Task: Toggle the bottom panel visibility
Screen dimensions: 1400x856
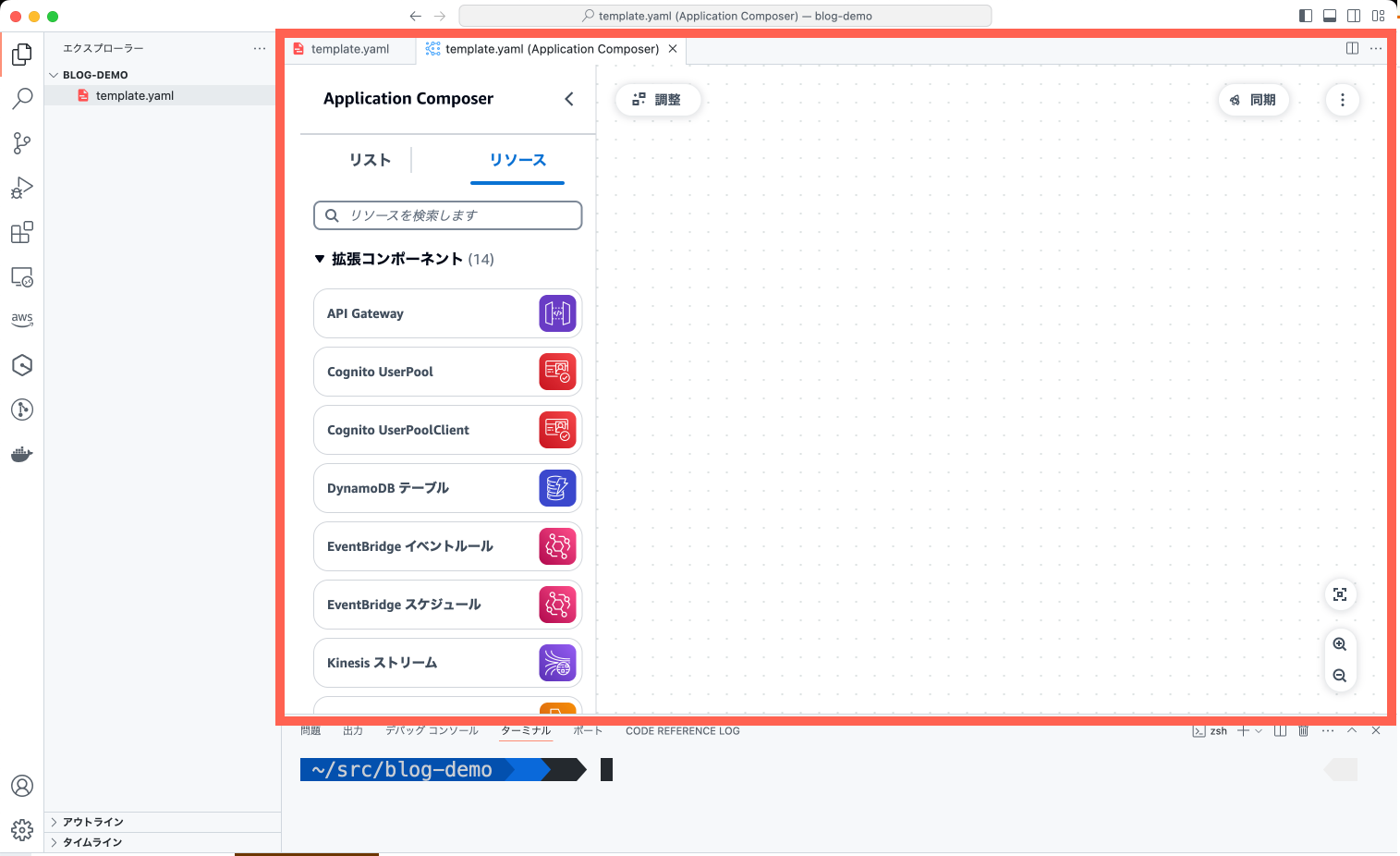Action: click(1330, 16)
